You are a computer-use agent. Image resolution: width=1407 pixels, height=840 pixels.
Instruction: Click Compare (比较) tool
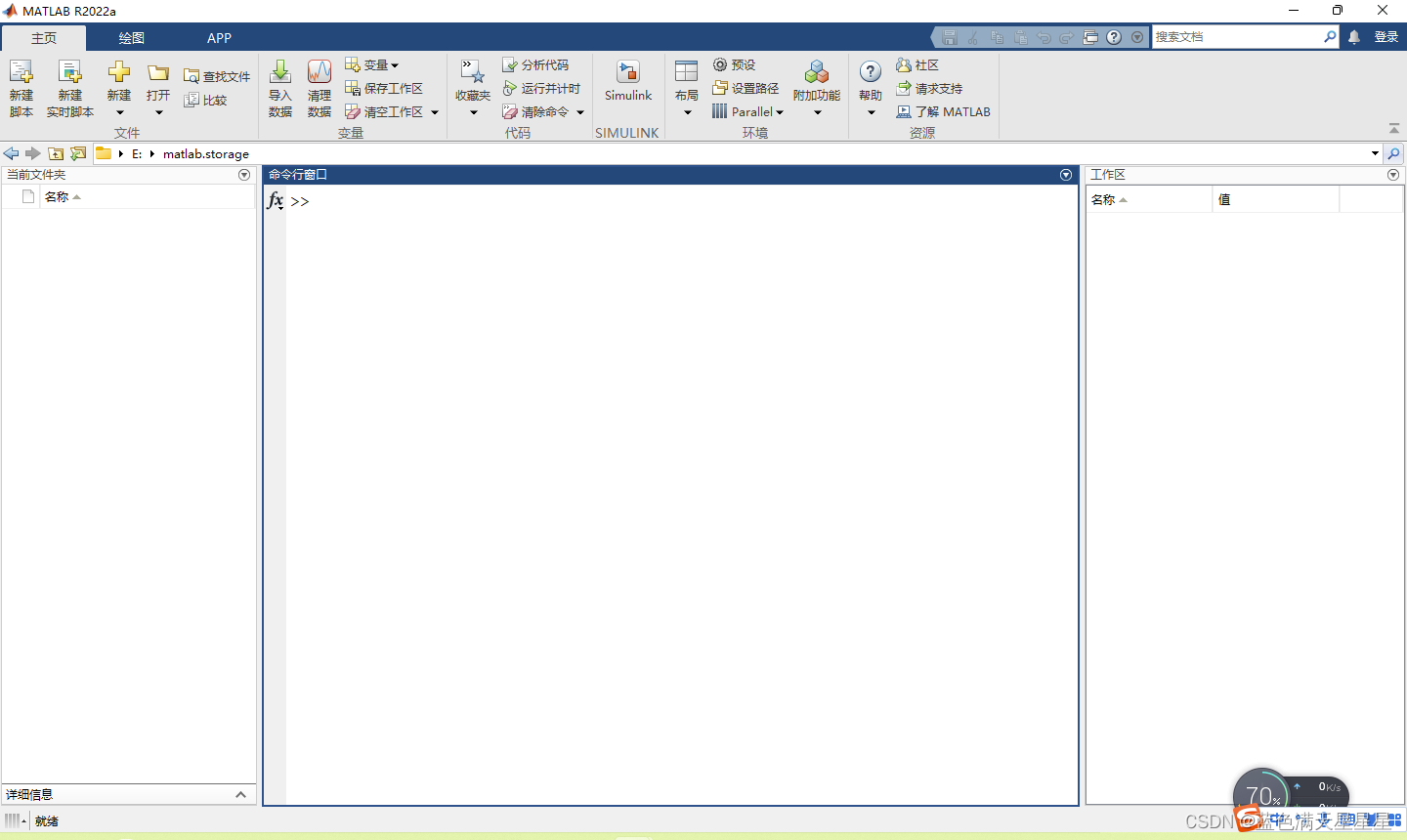click(206, 100)
